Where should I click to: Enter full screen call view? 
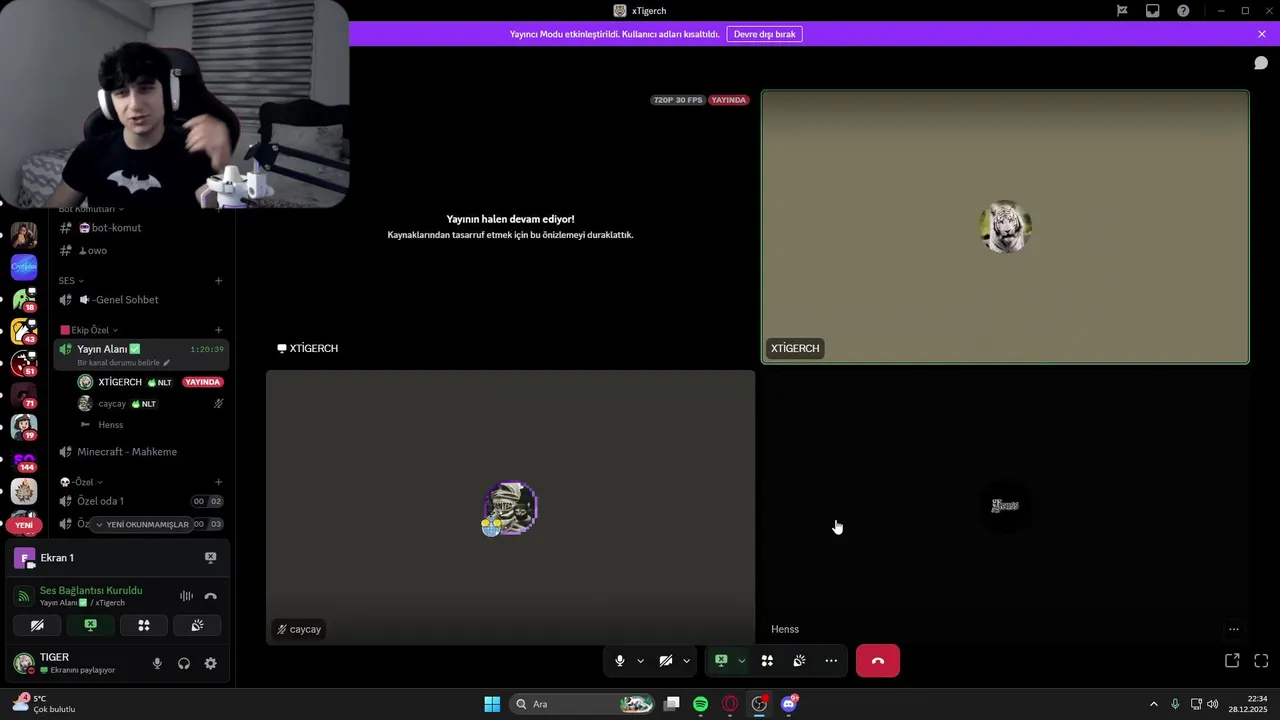[x=1261, y=661]
